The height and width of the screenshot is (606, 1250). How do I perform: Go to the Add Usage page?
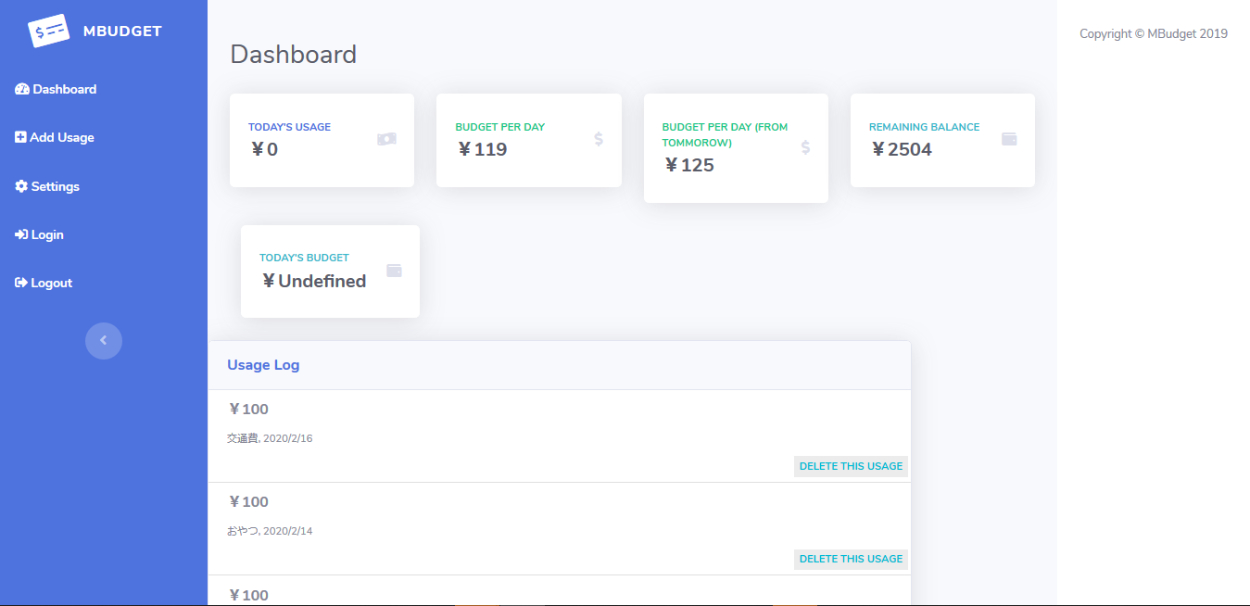[x=62, y=138]
